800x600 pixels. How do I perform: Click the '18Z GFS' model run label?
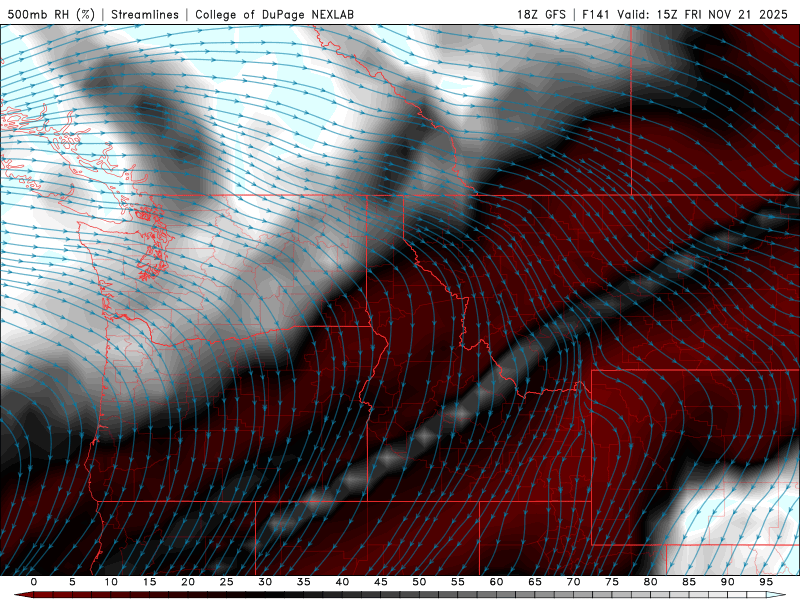(541, 14)
